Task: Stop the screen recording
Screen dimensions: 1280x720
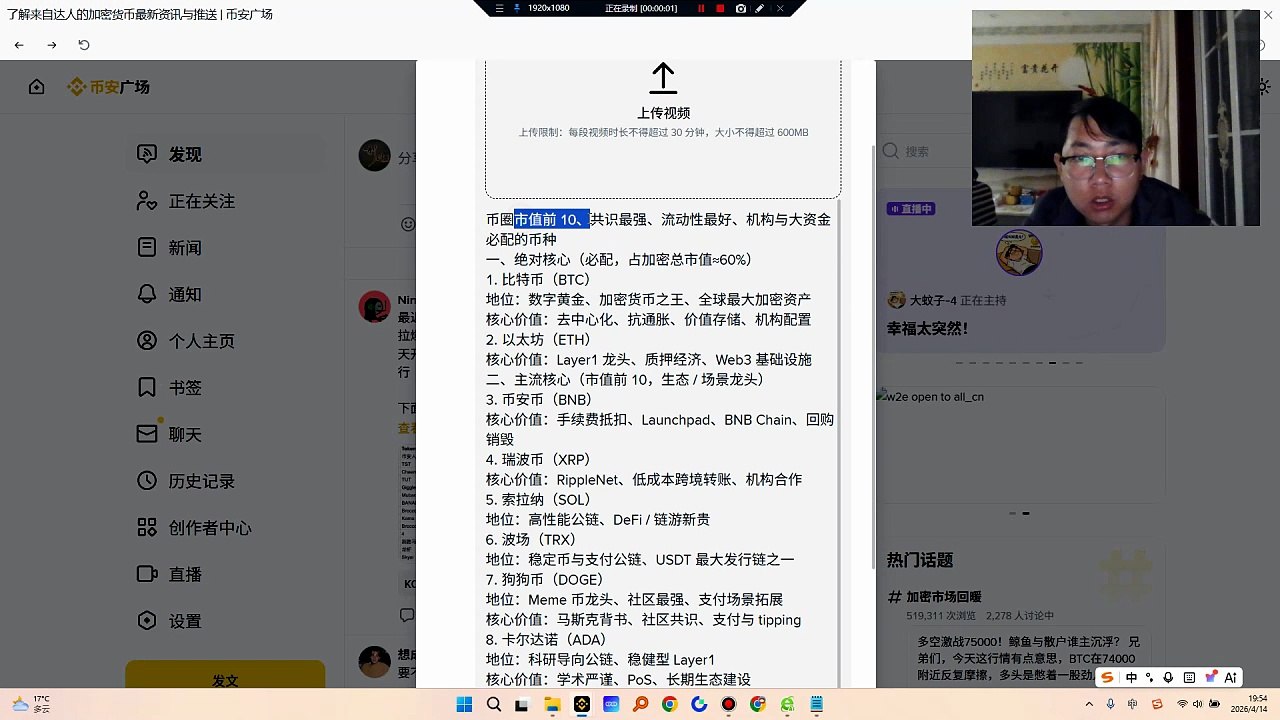Action: point(720,8)
